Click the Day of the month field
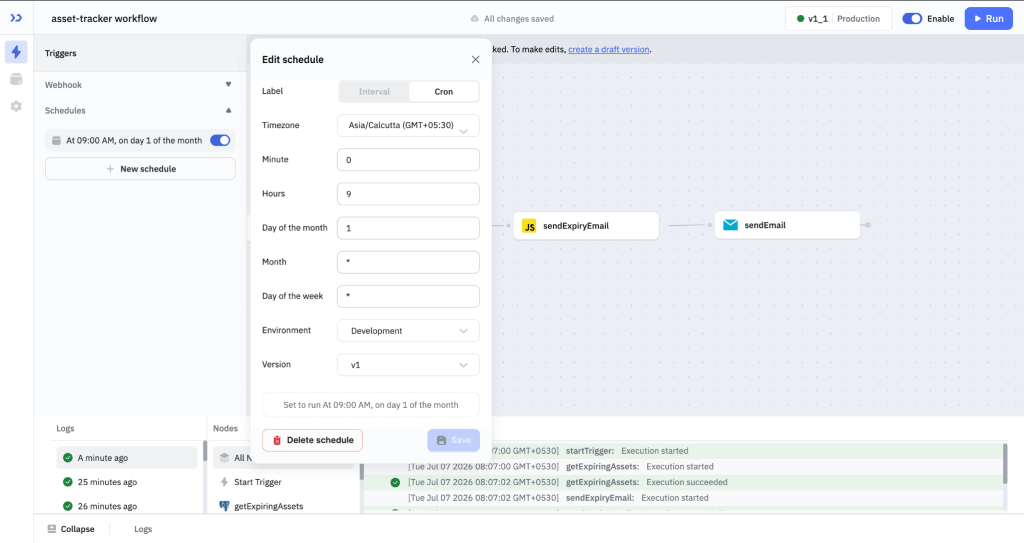This screenshot has height=543, width=1024. pyautogui.click(x=408, y=228)
